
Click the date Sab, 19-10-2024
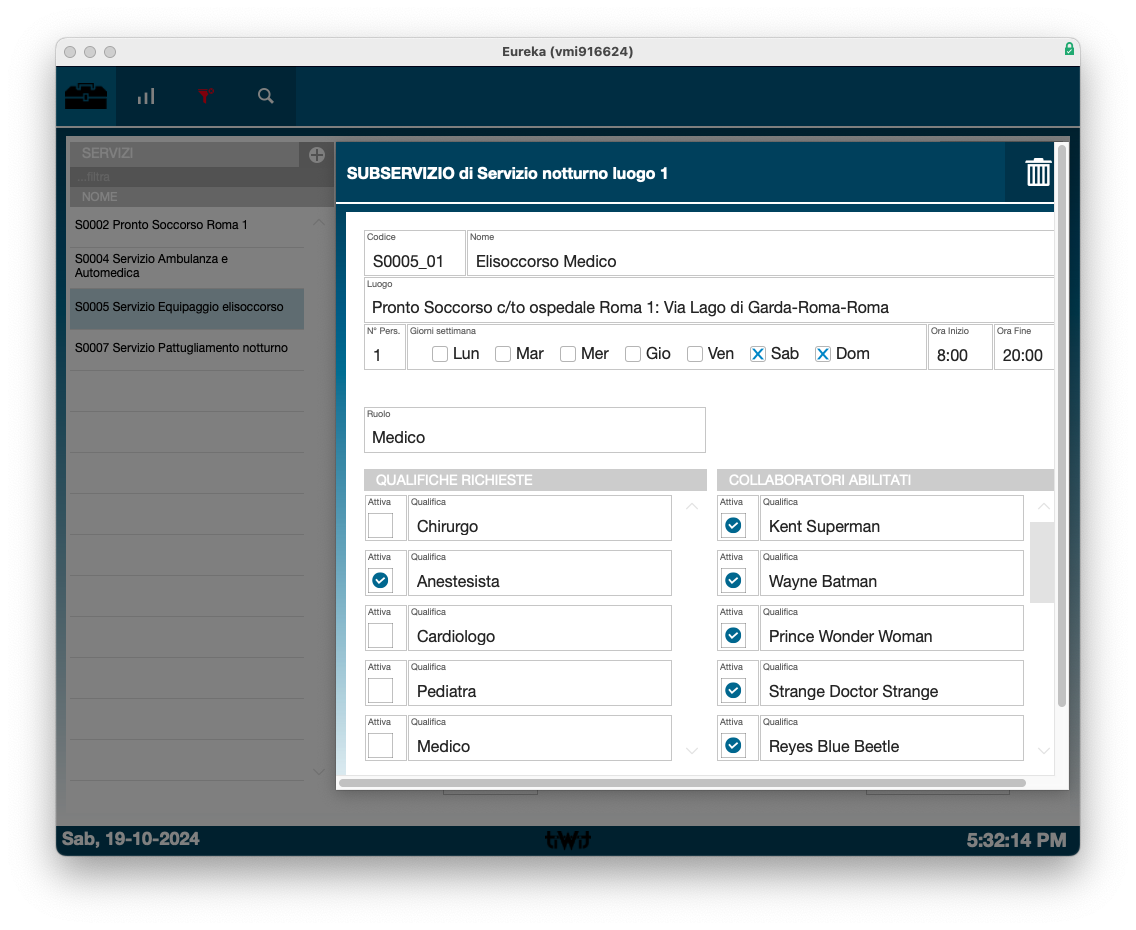click(x=130, y=839)
